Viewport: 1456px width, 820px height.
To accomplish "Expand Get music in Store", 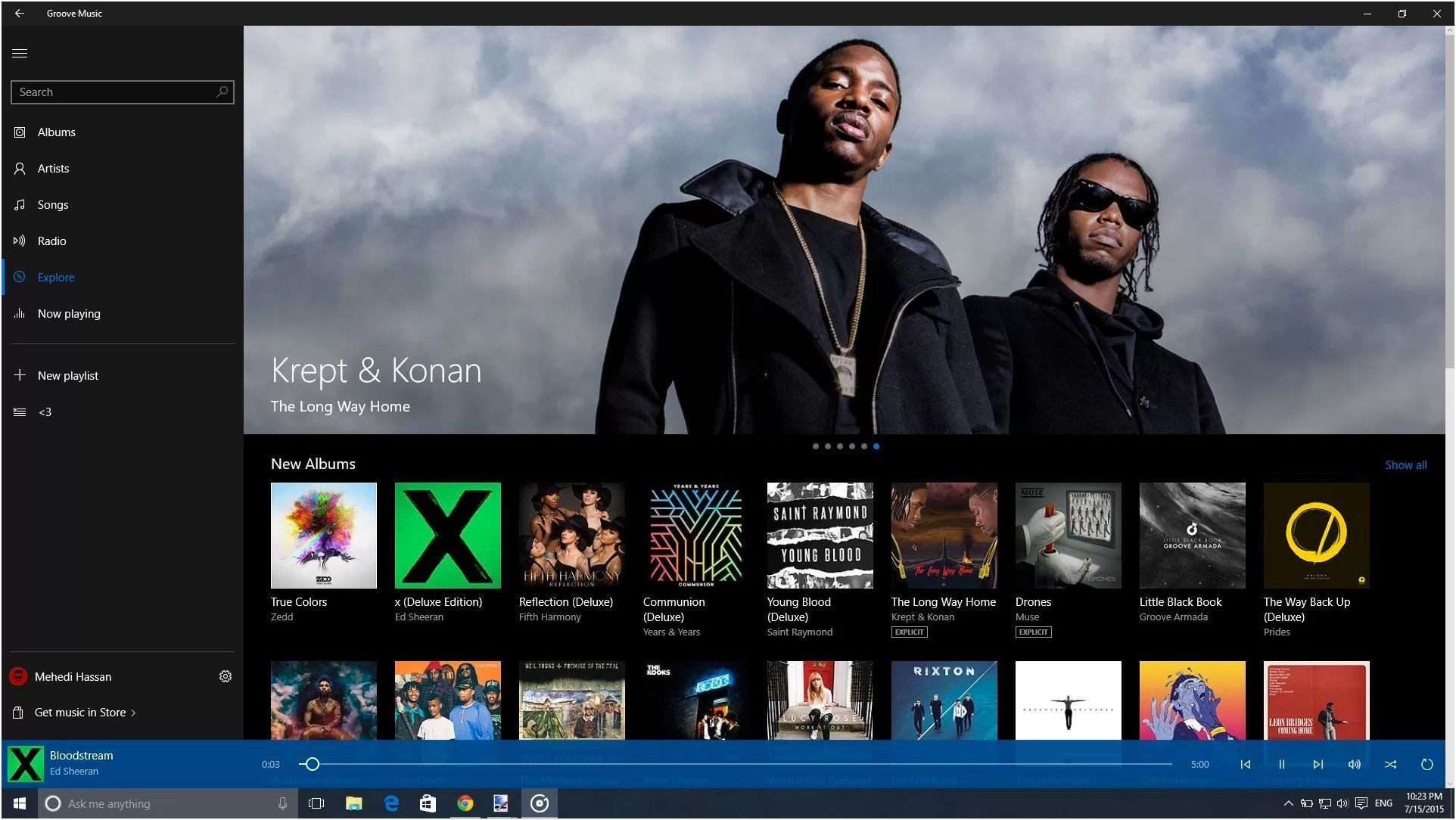I will pyautogui.click(x=79, y=712).
